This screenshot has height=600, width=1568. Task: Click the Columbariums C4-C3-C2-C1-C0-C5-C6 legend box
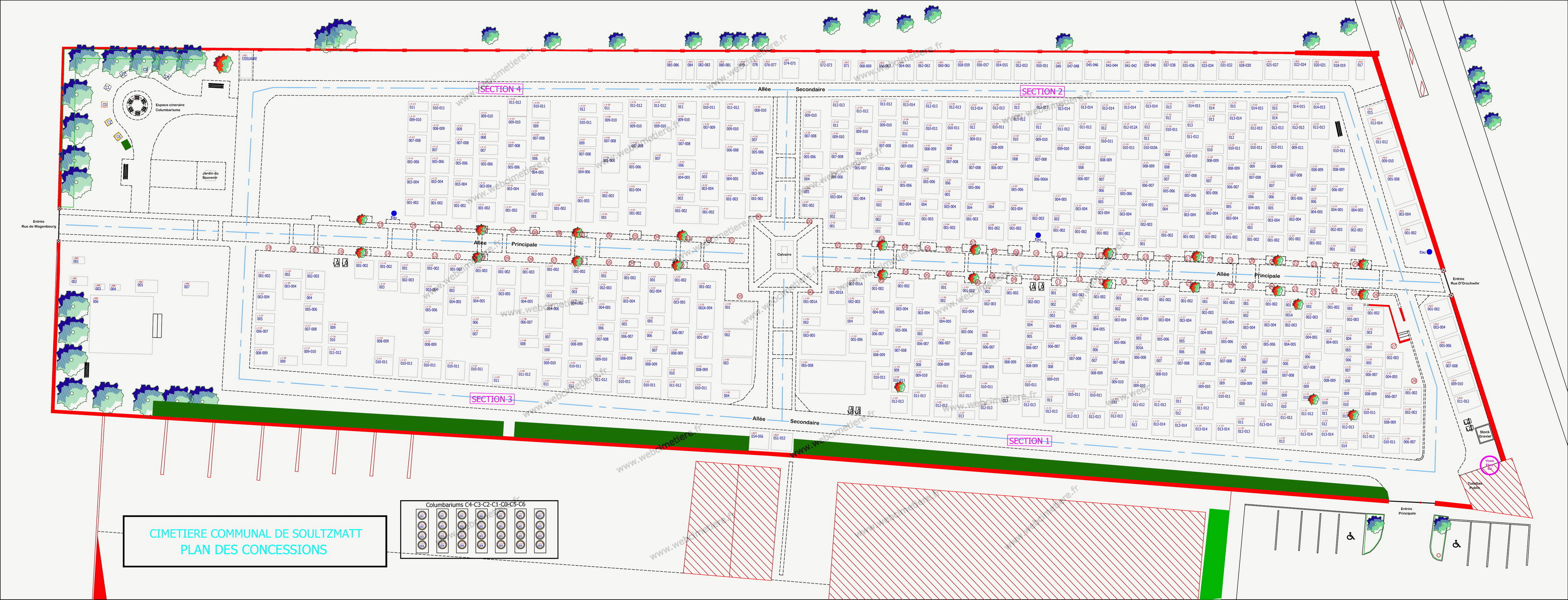[x=479, y=529]
